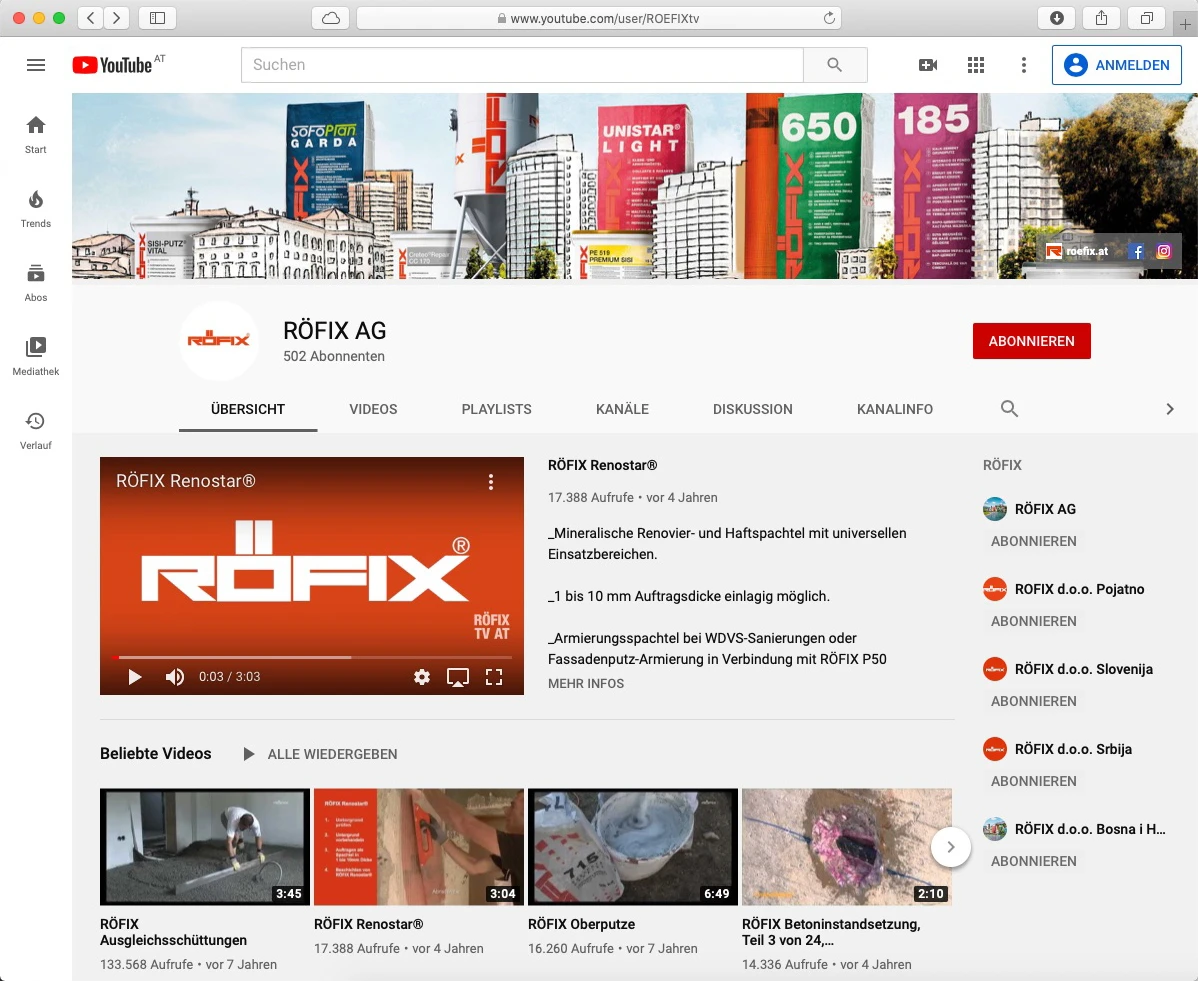The image size is (1198, 981).
Task: Subscribe to RÖFIX d.o.o. Srbija
Action: tap(1034, 781)
